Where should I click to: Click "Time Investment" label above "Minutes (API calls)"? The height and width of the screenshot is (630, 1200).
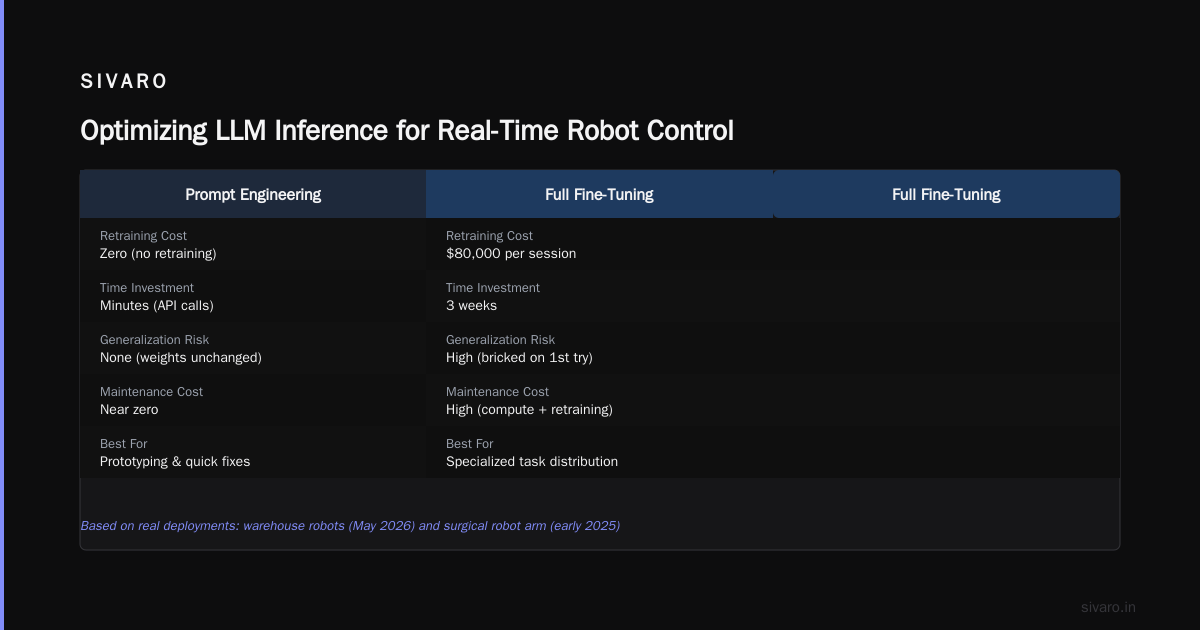(x=147, y=288)
